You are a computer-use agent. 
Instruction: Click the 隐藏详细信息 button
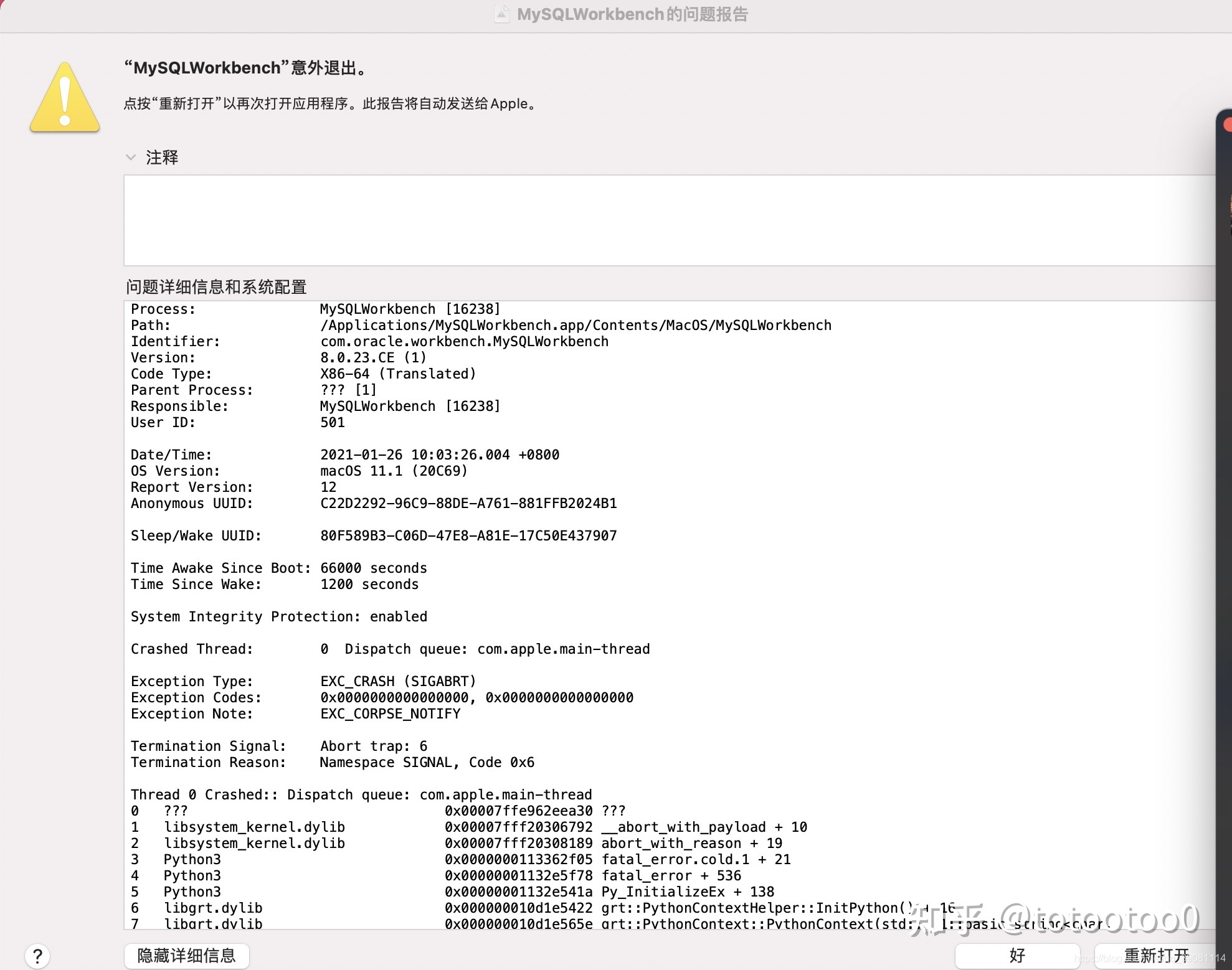coord(187,956)
